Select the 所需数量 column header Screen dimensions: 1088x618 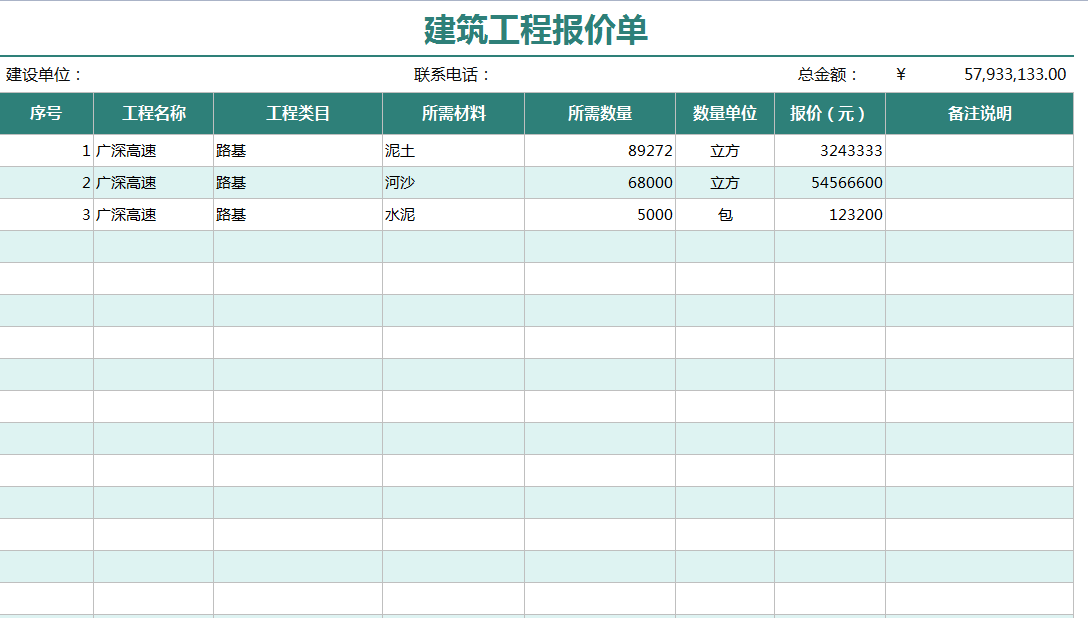[599, 113]
